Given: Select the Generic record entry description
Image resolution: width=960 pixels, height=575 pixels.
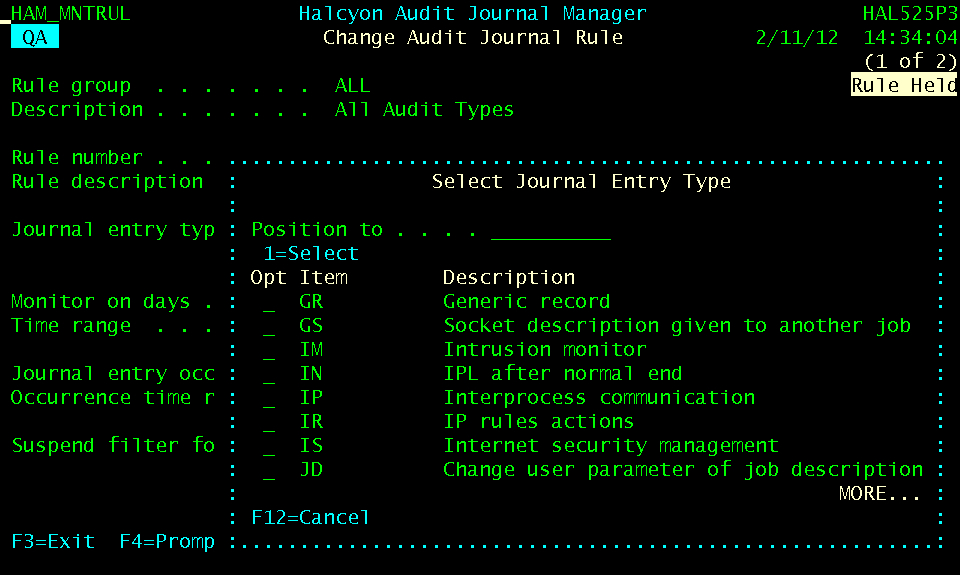Looking at the screenshot, I should tap(526, 302).
